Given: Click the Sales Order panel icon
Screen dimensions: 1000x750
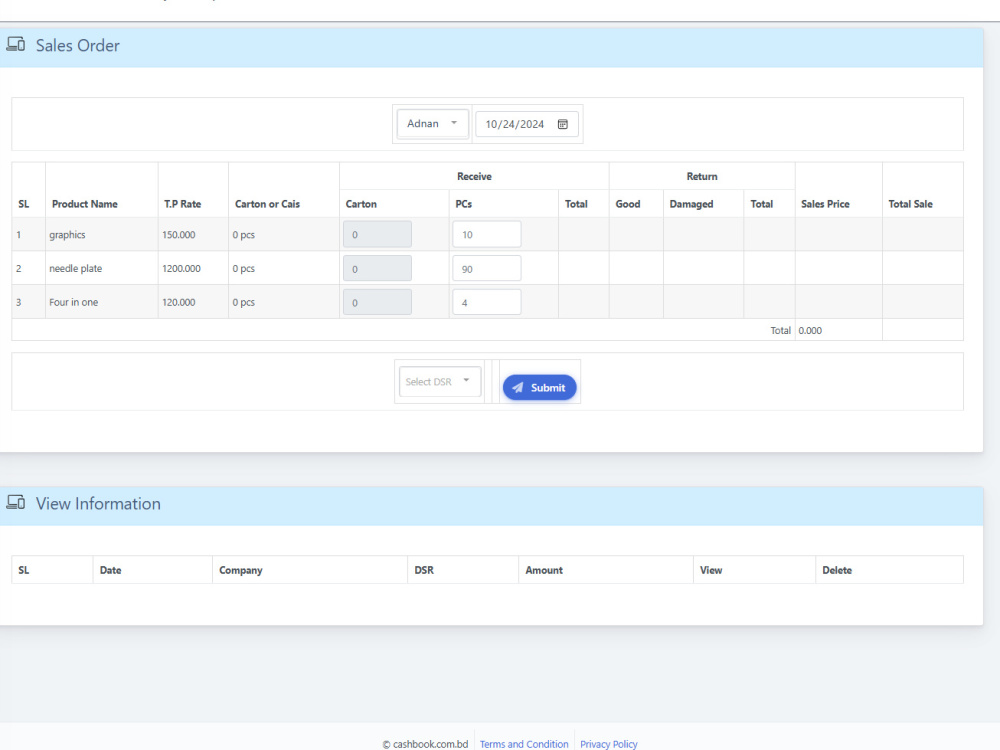Looking at the screenshot, I should pyautogui.click(x=15, y=45).
